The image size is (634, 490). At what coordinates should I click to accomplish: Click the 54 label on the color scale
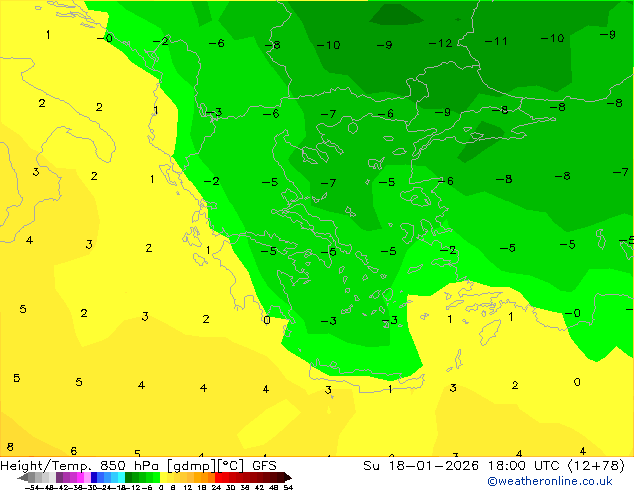[288, 487]
